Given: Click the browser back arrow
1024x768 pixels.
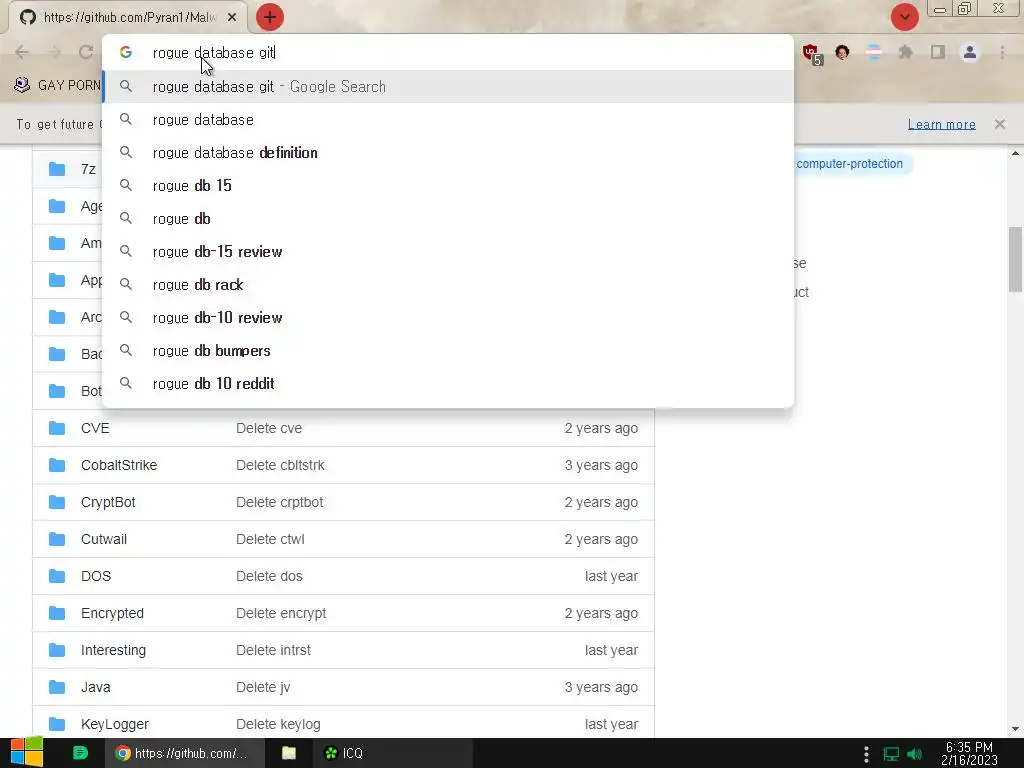Looking at the screenshot, I should coord(22,52).
